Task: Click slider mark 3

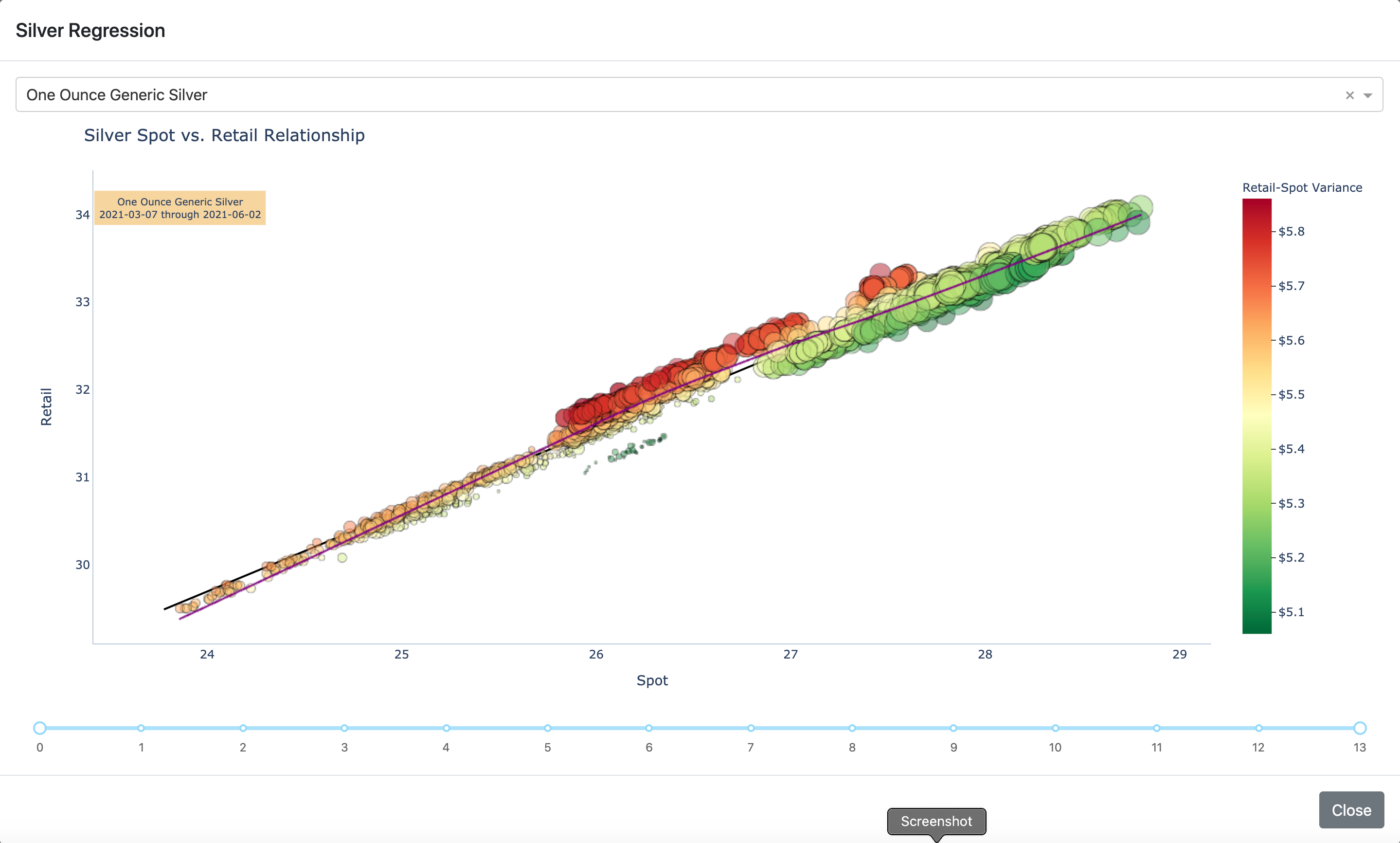Action: point(344,728)
